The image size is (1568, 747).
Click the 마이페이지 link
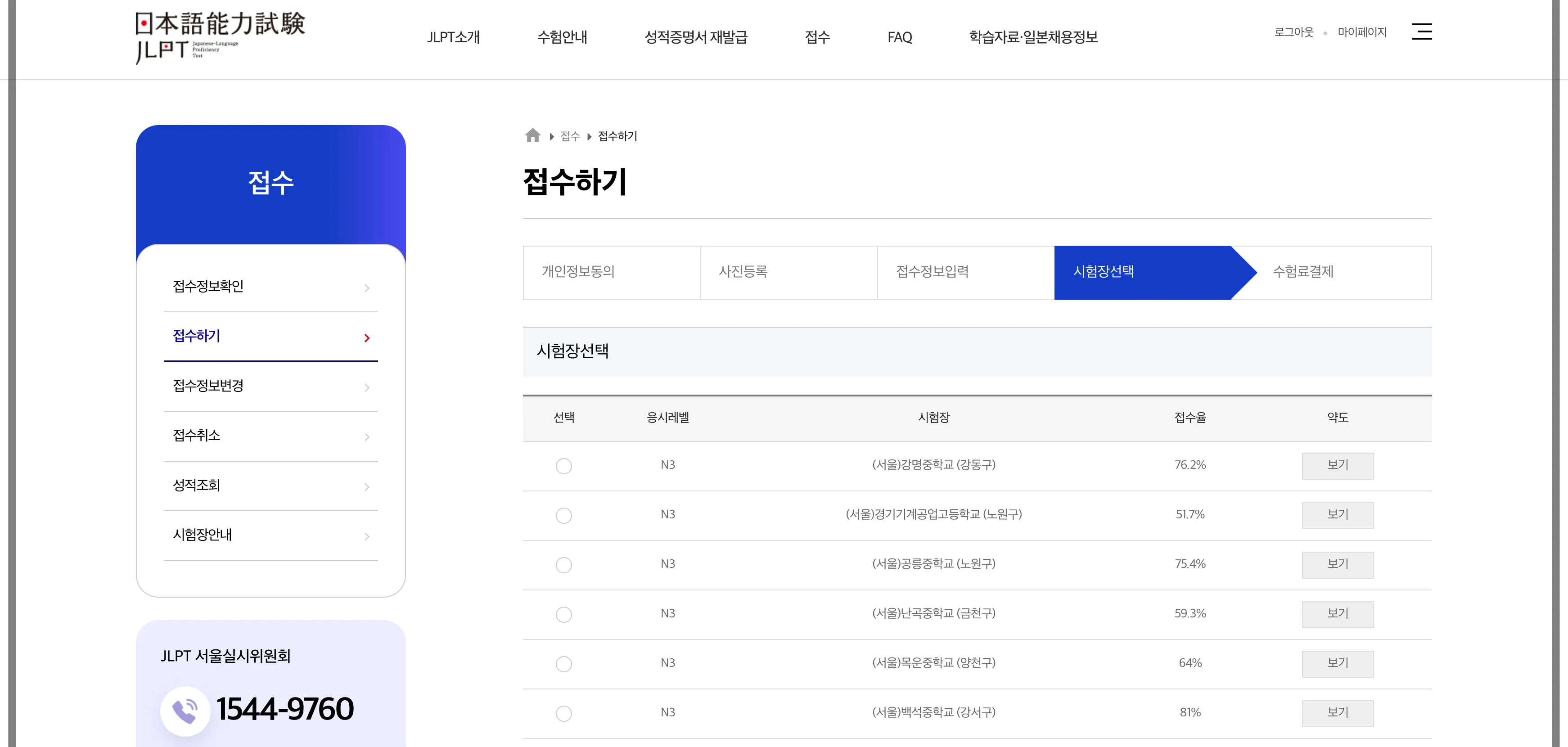[x=1362, y=31]
